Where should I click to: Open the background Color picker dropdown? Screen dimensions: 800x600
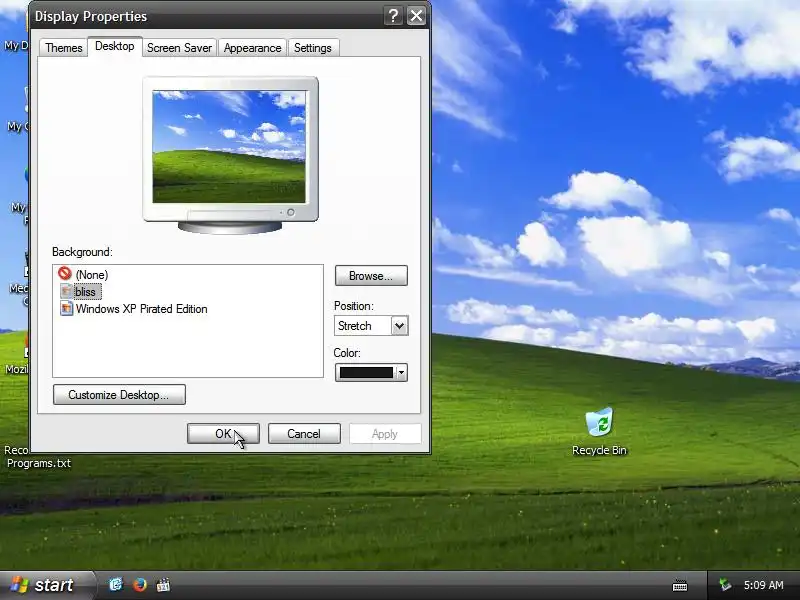coord(371,373)
